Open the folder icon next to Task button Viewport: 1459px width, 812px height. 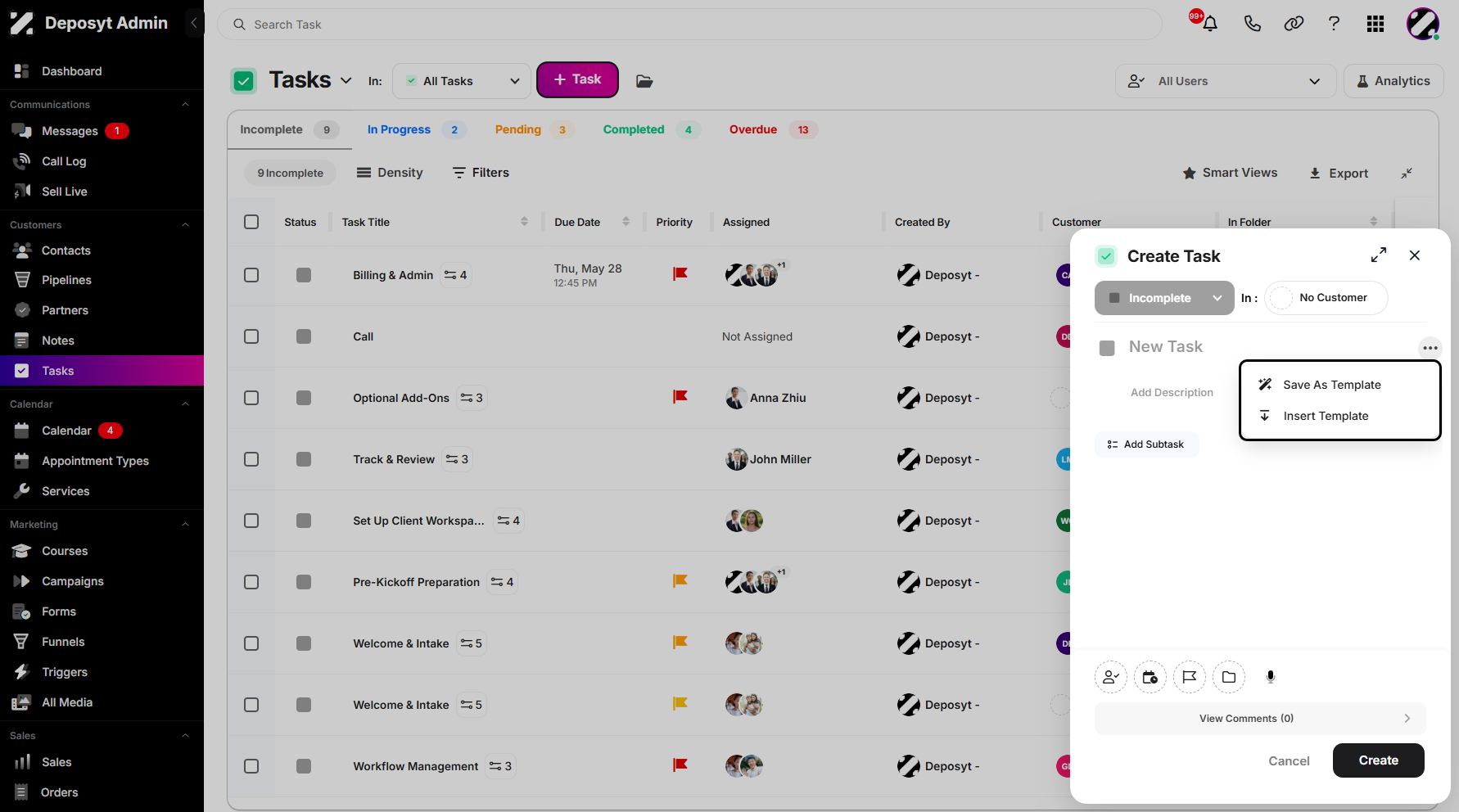[x=644, y=81]
